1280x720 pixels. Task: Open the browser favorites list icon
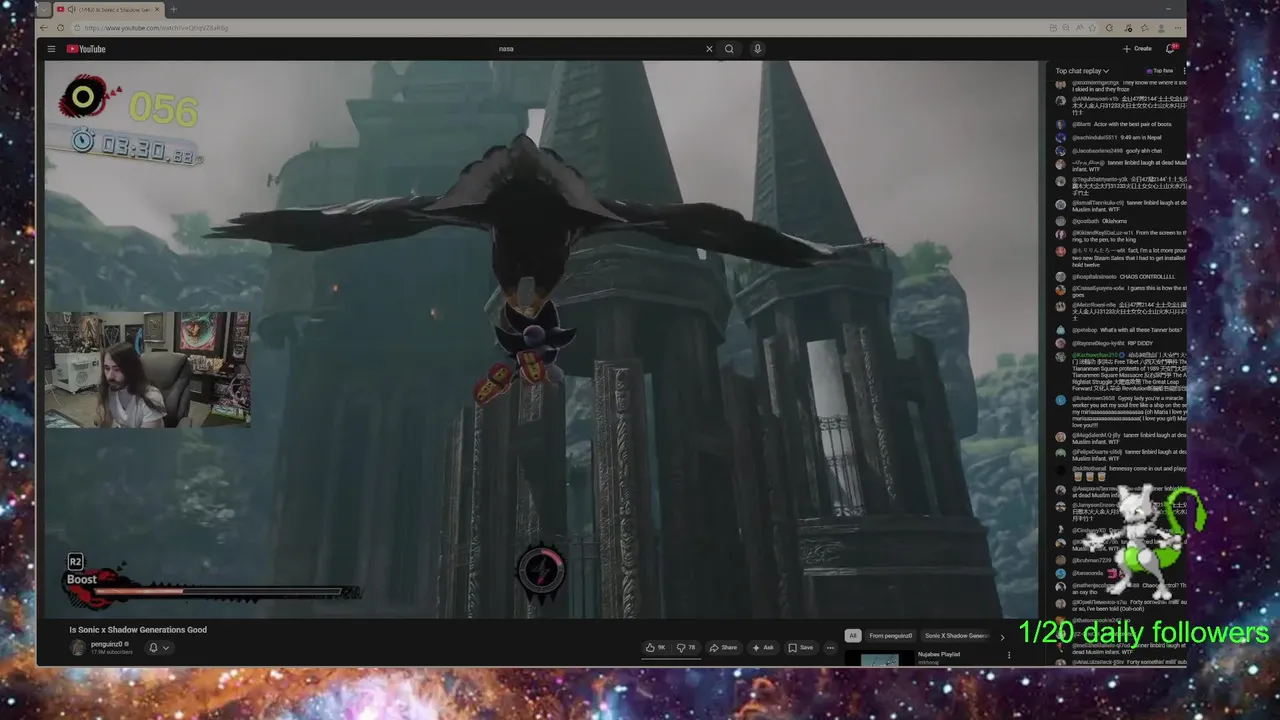click(x=1144, y=28)
